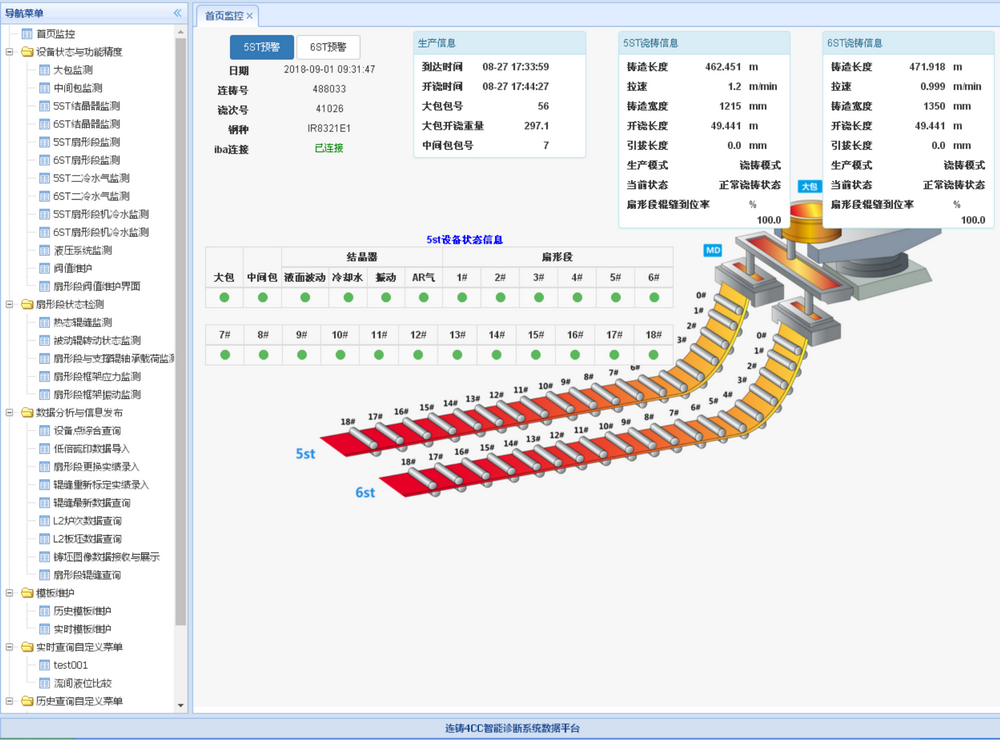Click the blue 大包 label icon

pyautogui.click(x=809, y=186)
